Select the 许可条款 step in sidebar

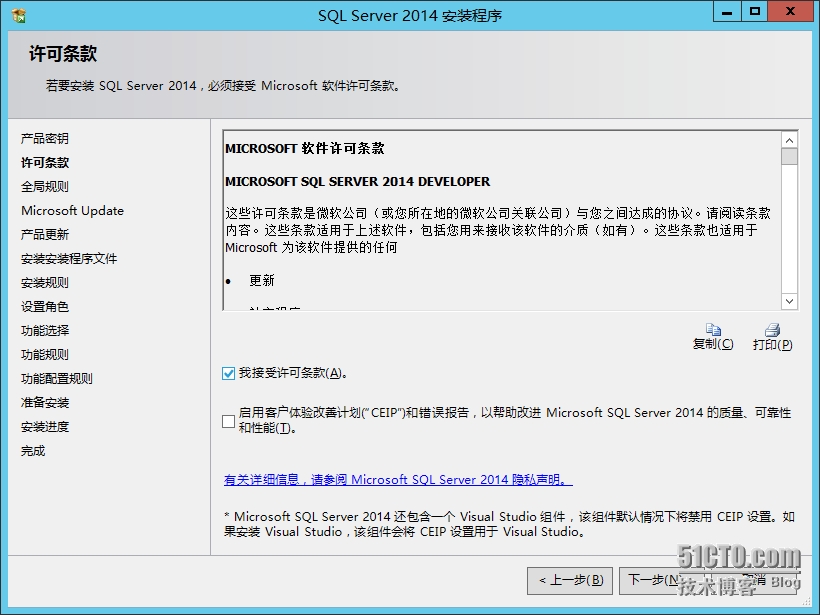pyautogui.click(x=45, y=163)
